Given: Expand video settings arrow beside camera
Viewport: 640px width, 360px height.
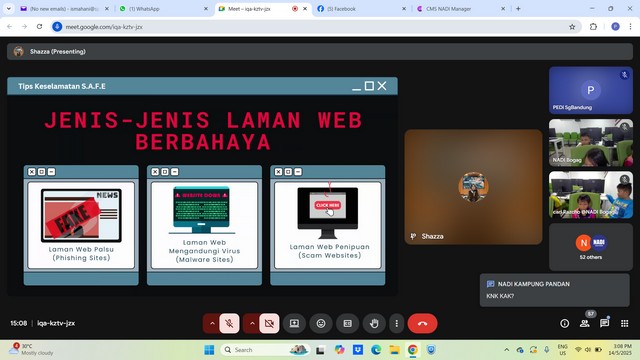Looking at the screenshot, I should coord(252,323).
